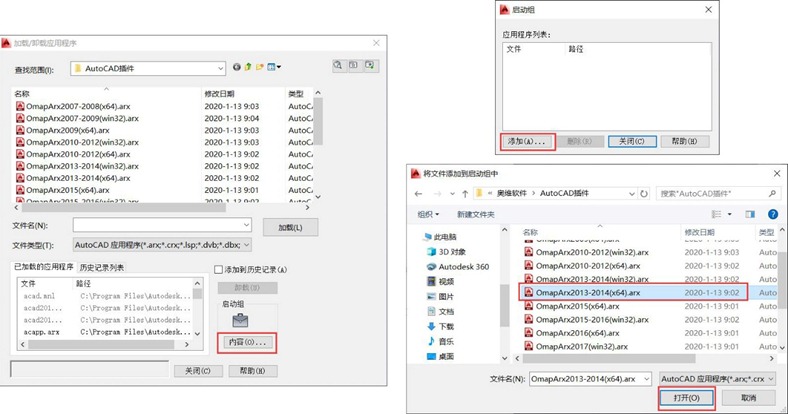Expand the 组织 menu in file dialog
The height and width of the screenshot is (414, 788).
click(x=428, y=215)
